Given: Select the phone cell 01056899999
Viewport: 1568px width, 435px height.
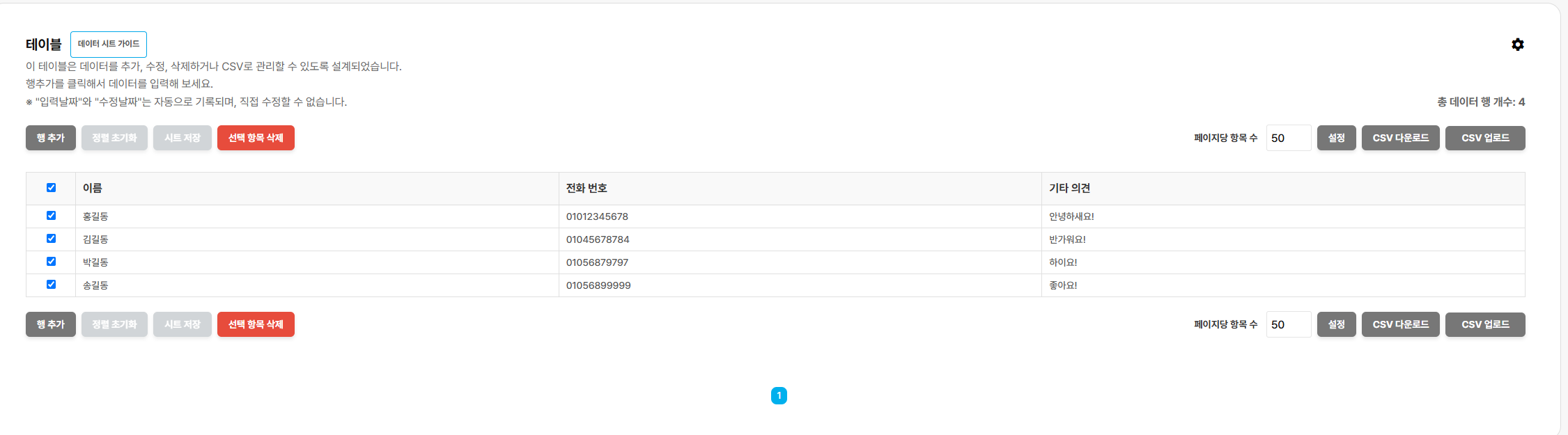Looking at the screenshot, I should (x=800, y=285).
